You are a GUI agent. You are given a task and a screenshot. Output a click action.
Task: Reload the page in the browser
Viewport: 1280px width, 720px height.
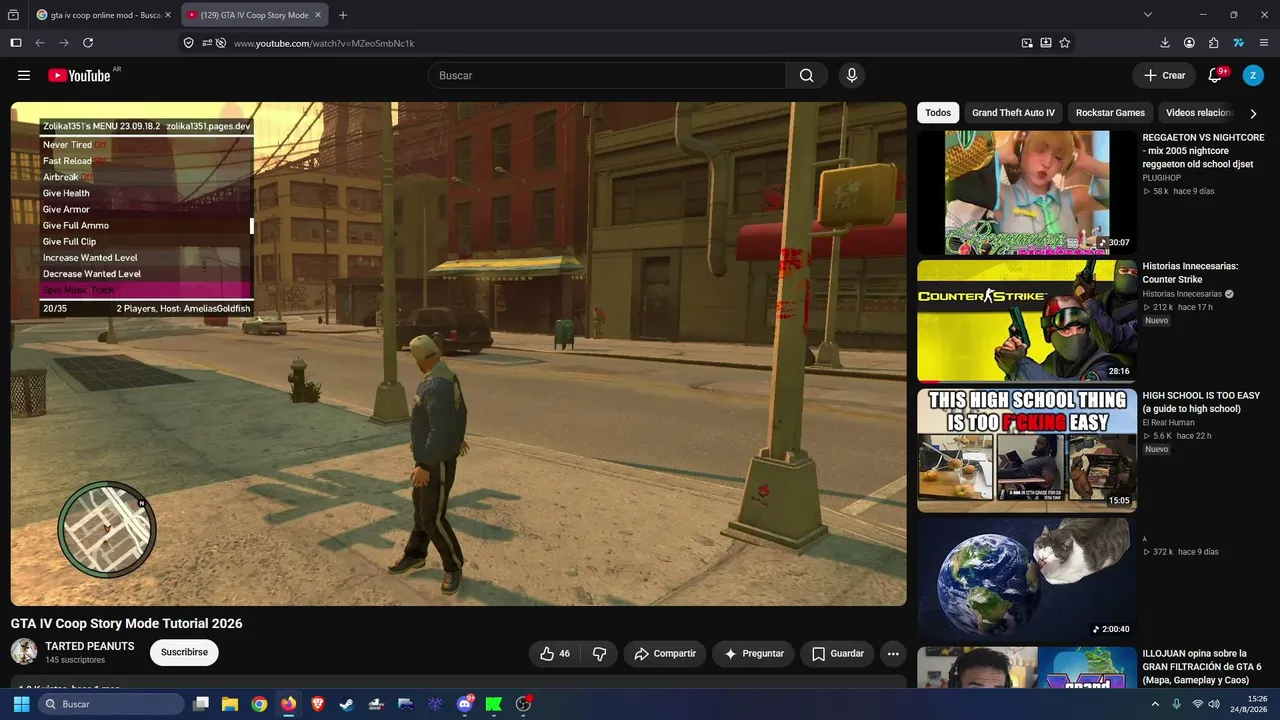[88, 43]
